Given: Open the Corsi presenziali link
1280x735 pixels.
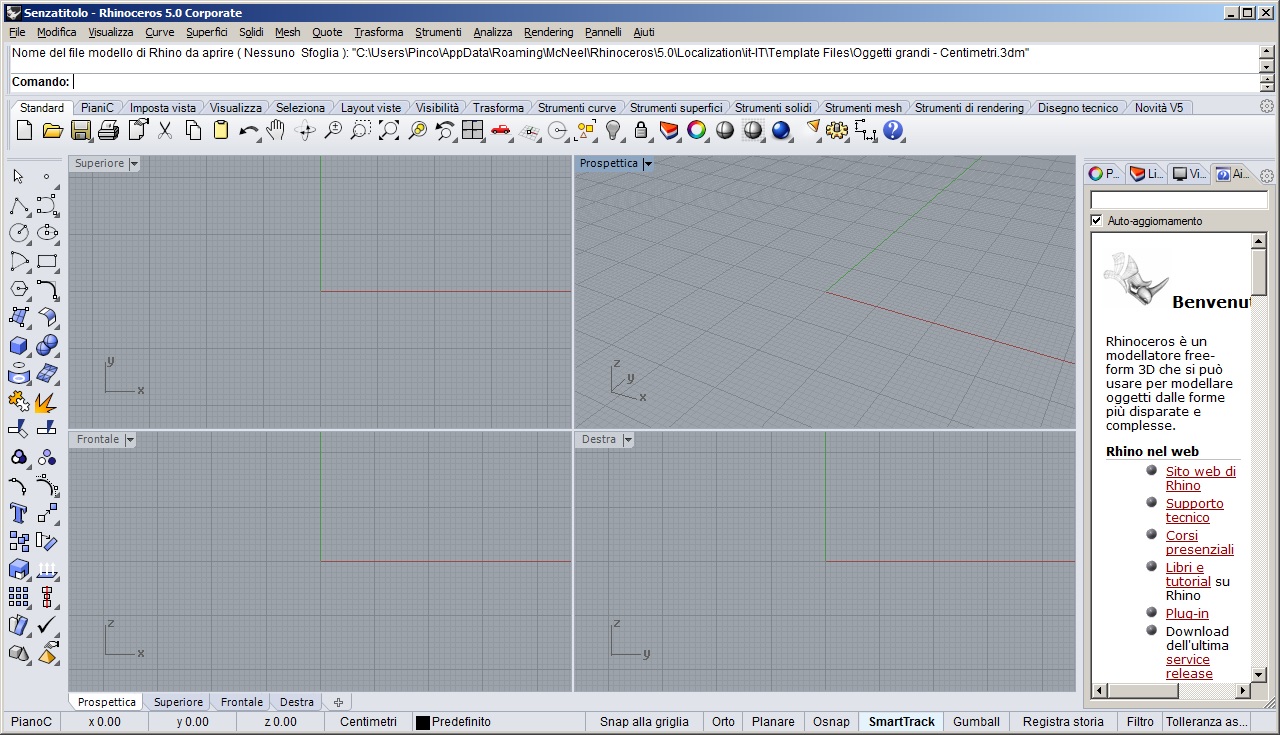Looking at the screenshot, I should pyautogui.click(x=1199, y=542).
